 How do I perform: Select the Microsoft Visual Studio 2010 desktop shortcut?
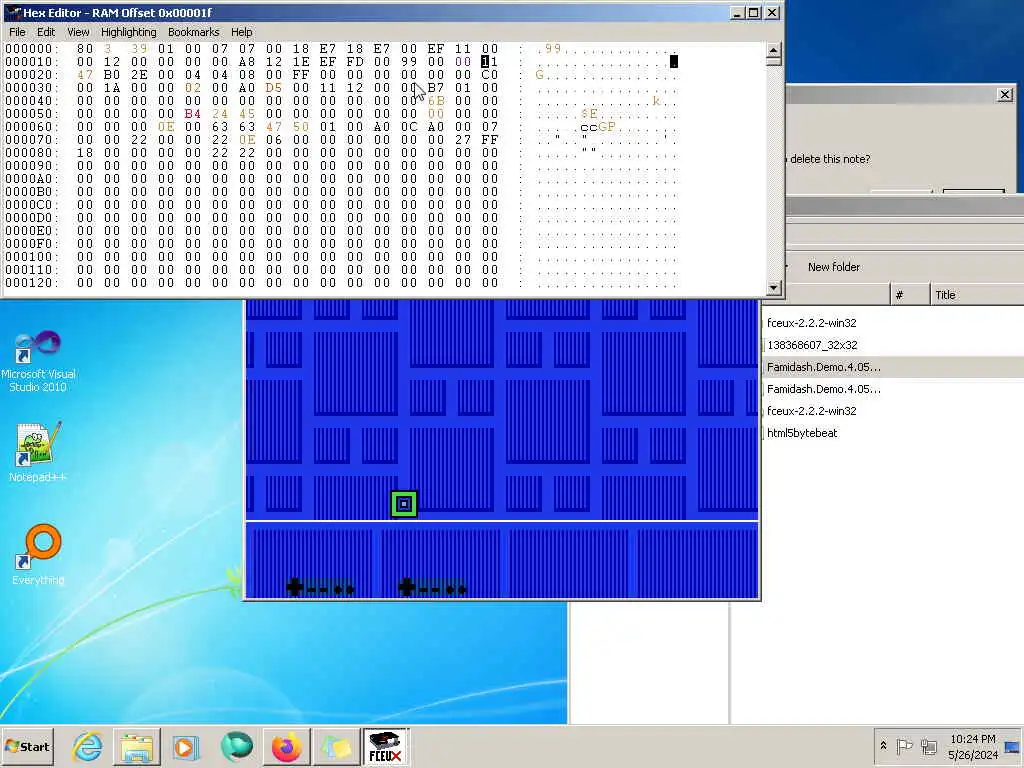coord(38,361)
